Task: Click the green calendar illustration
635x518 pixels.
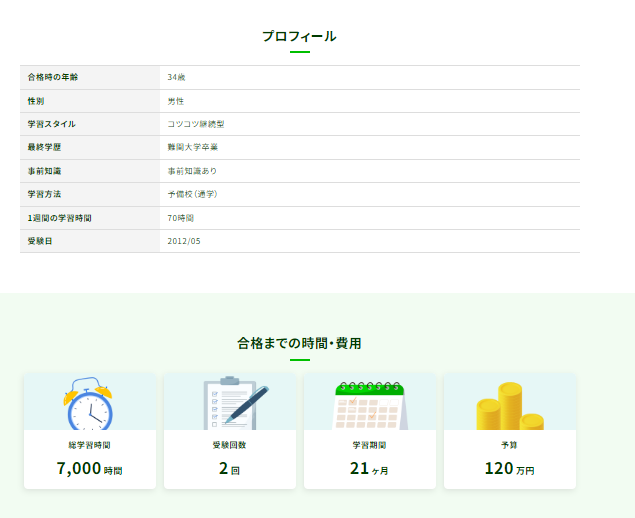Action: (370, 405)
